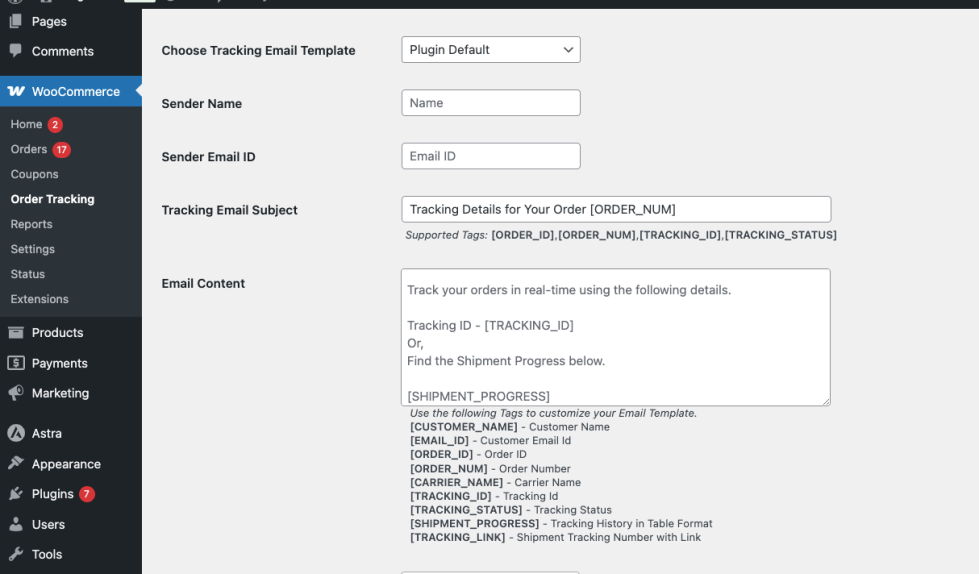Open WooCommerce Reports page
The height and width of the screenshot is (574, 979).
pyautogui.click(x=31, y=224)
